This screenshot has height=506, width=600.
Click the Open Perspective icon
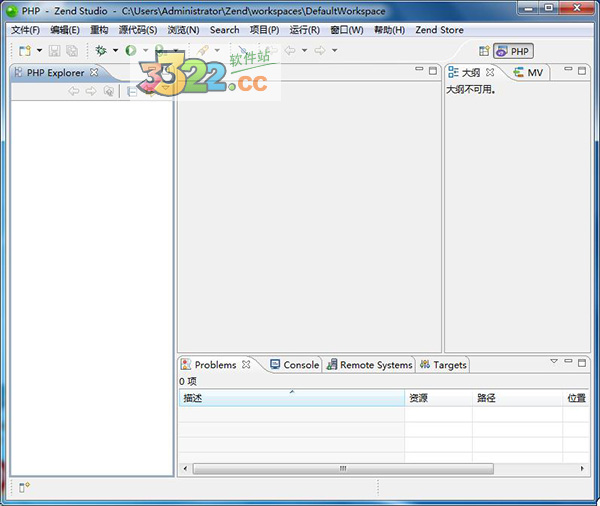coord(484,51)
